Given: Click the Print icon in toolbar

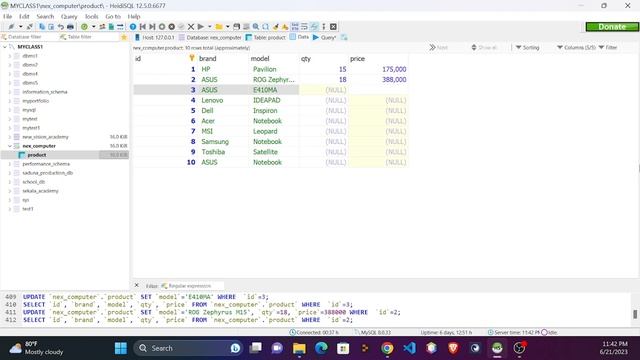Looking at the screenshot, I should coord(70,27).
